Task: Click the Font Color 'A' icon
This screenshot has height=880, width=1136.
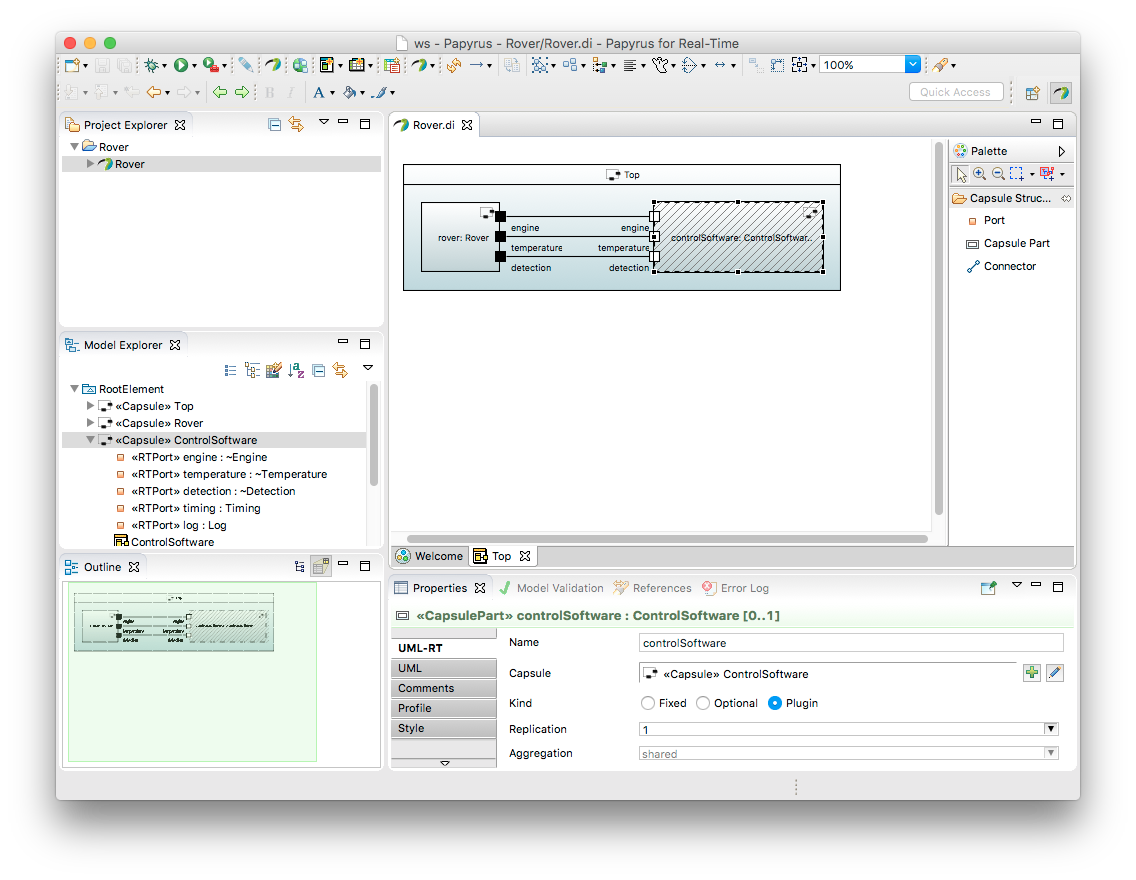Action: (319, 92)
